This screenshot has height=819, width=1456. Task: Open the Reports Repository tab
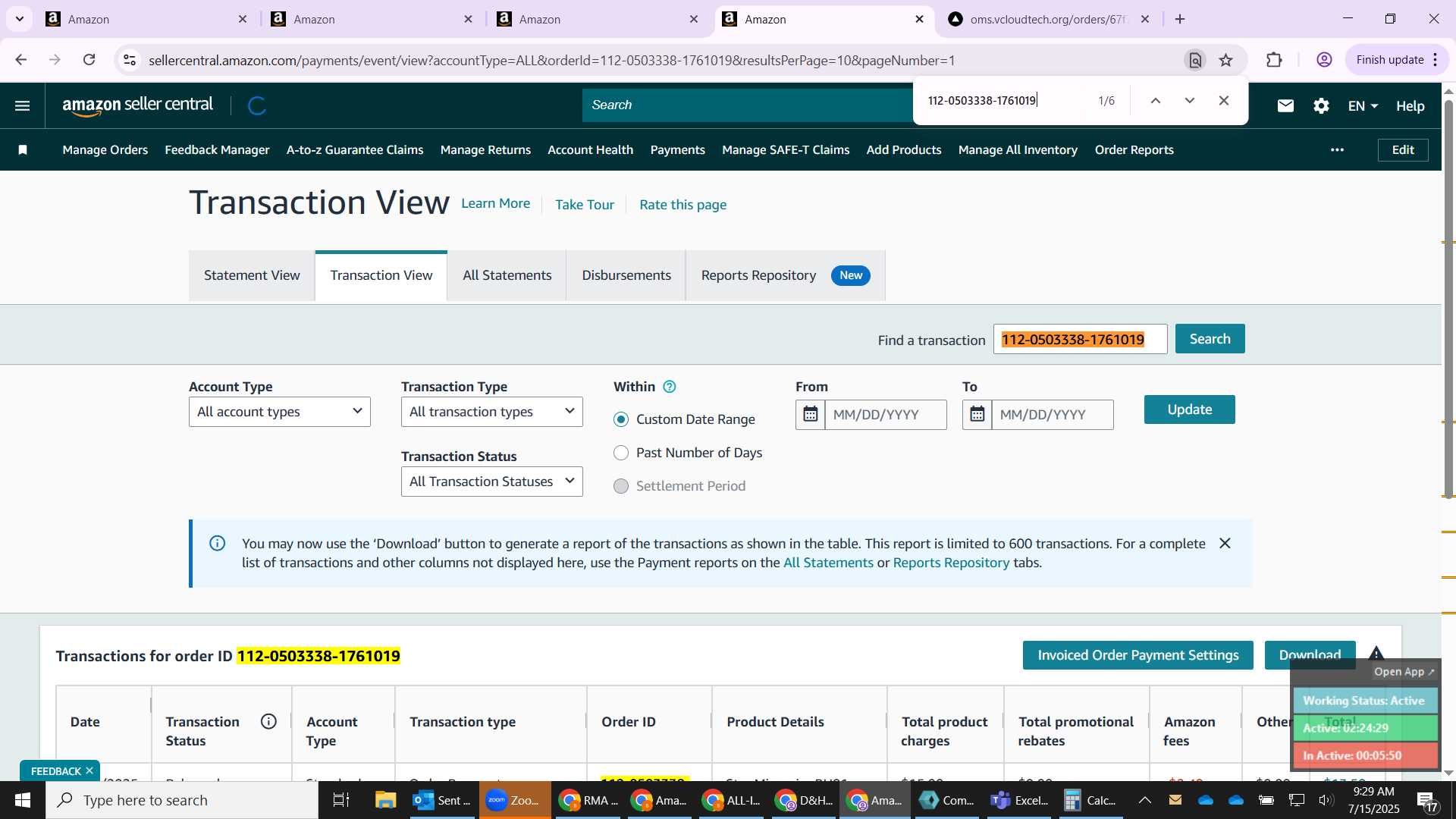(x=786, y=275)
